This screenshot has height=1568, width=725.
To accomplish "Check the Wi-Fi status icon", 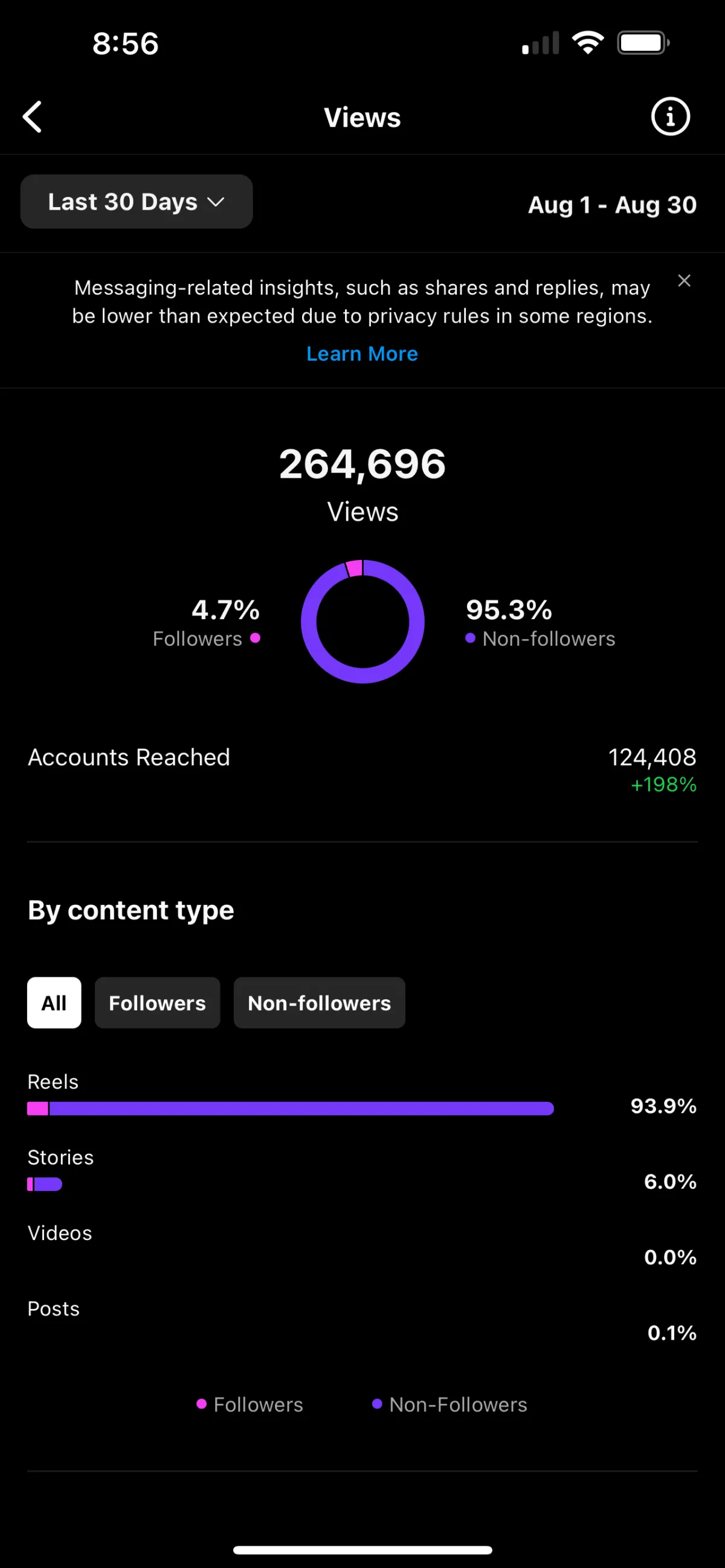I will click(x=587, y=43).
